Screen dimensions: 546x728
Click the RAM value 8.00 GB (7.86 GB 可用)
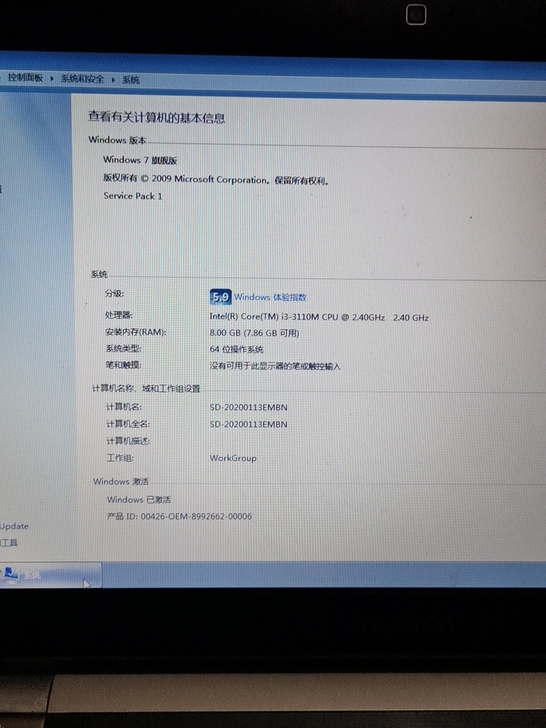click(254, 333)
